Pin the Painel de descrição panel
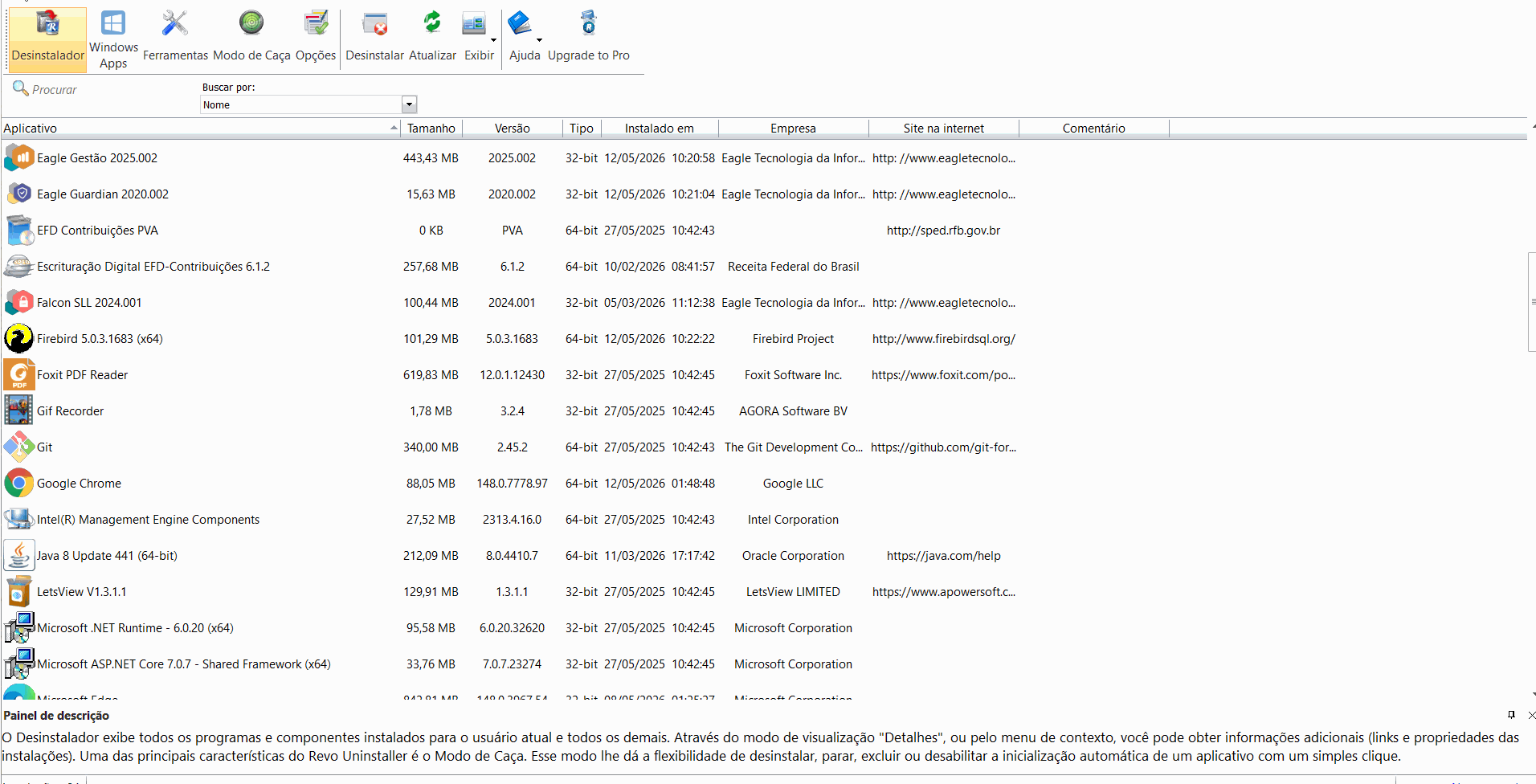This screenshot has height=784, width=1536. coord(1511,715)
